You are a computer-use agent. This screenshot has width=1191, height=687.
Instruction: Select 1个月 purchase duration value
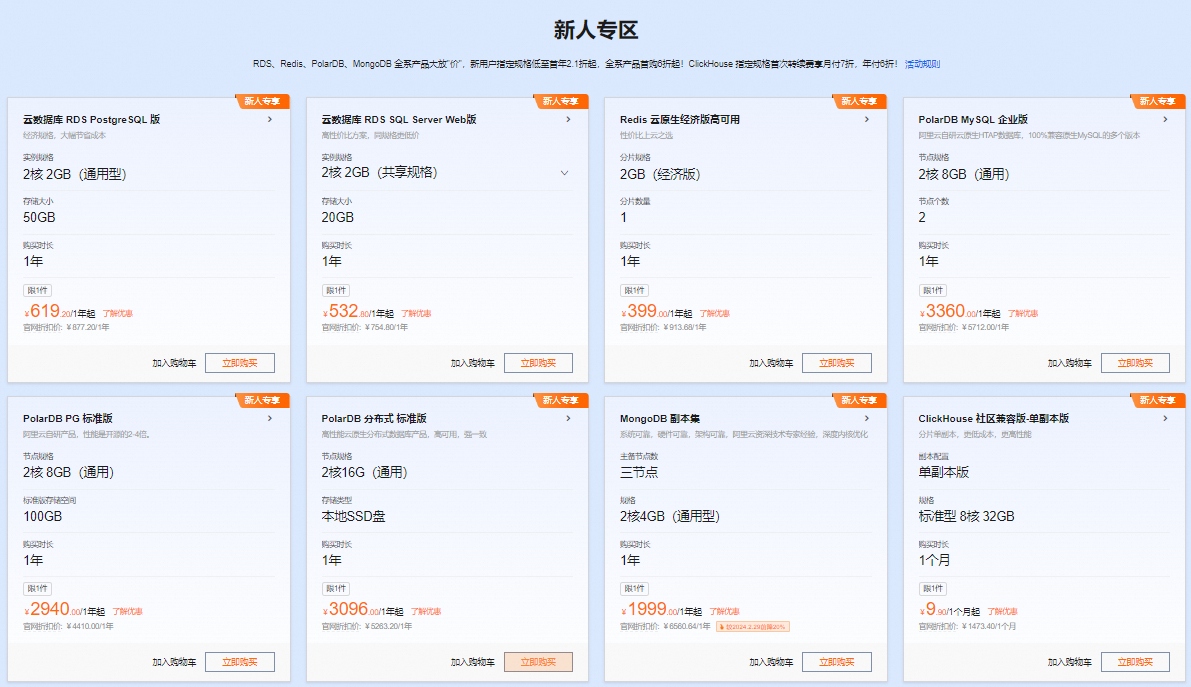tap(934, 560)
